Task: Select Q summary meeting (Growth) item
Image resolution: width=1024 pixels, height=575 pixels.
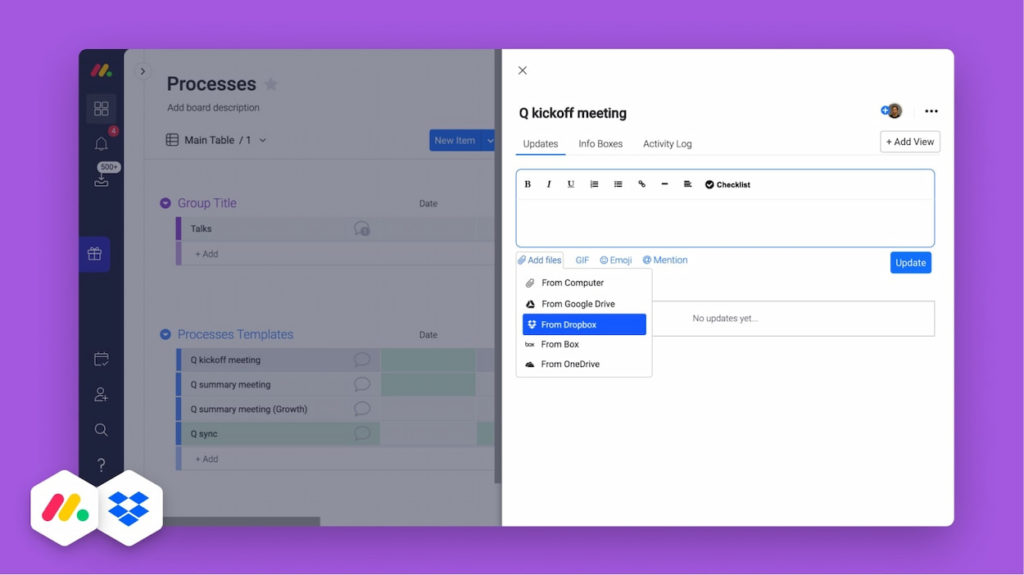Action: pyautogui.click(x=249, y=409)
